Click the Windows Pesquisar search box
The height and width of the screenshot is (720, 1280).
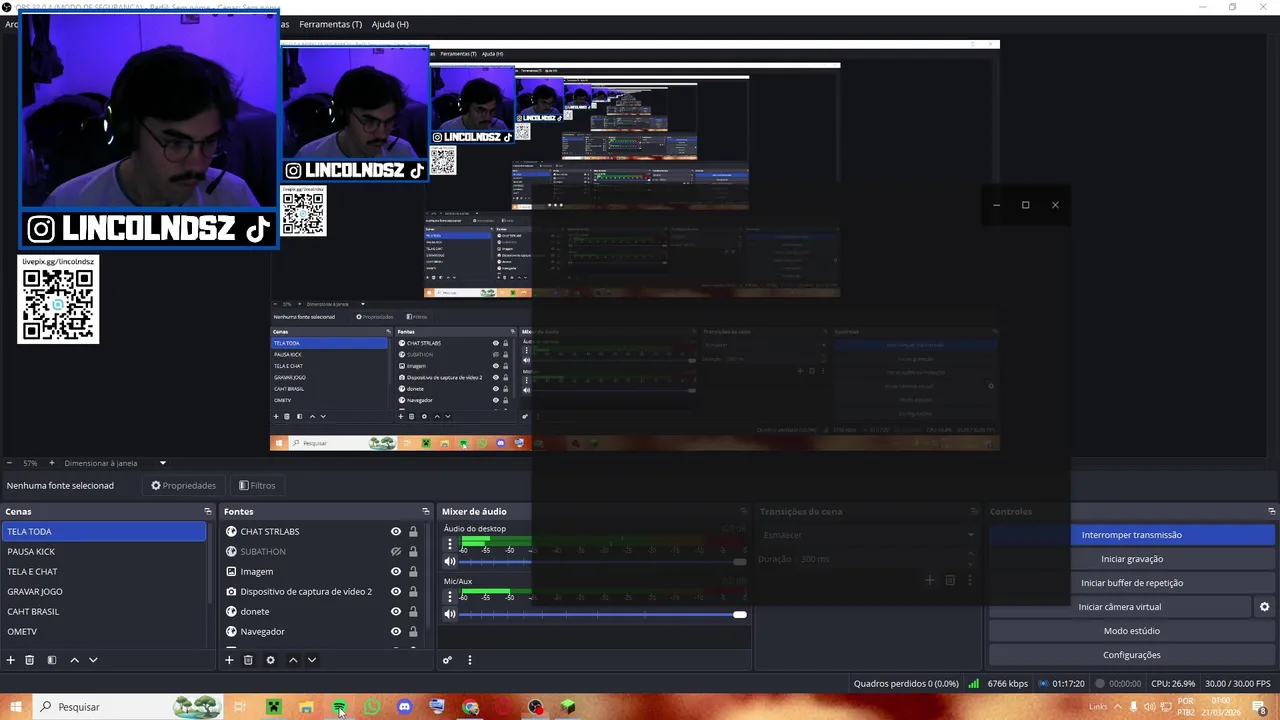[x=130, y=707]
